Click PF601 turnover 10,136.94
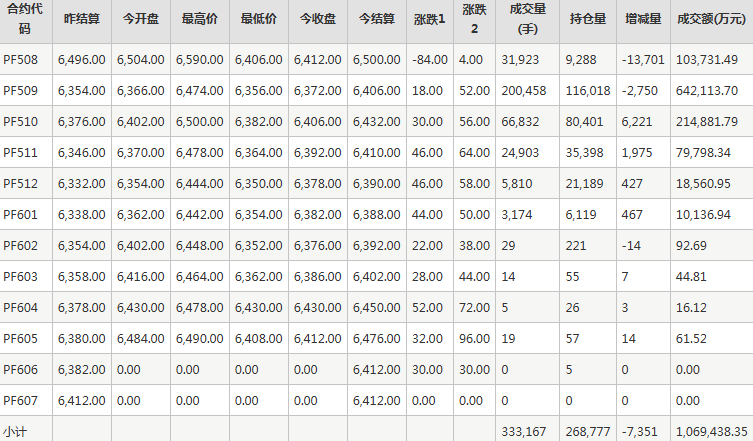Screen dimensions: 753x441 pyautogui.click(x=704, y=214)
